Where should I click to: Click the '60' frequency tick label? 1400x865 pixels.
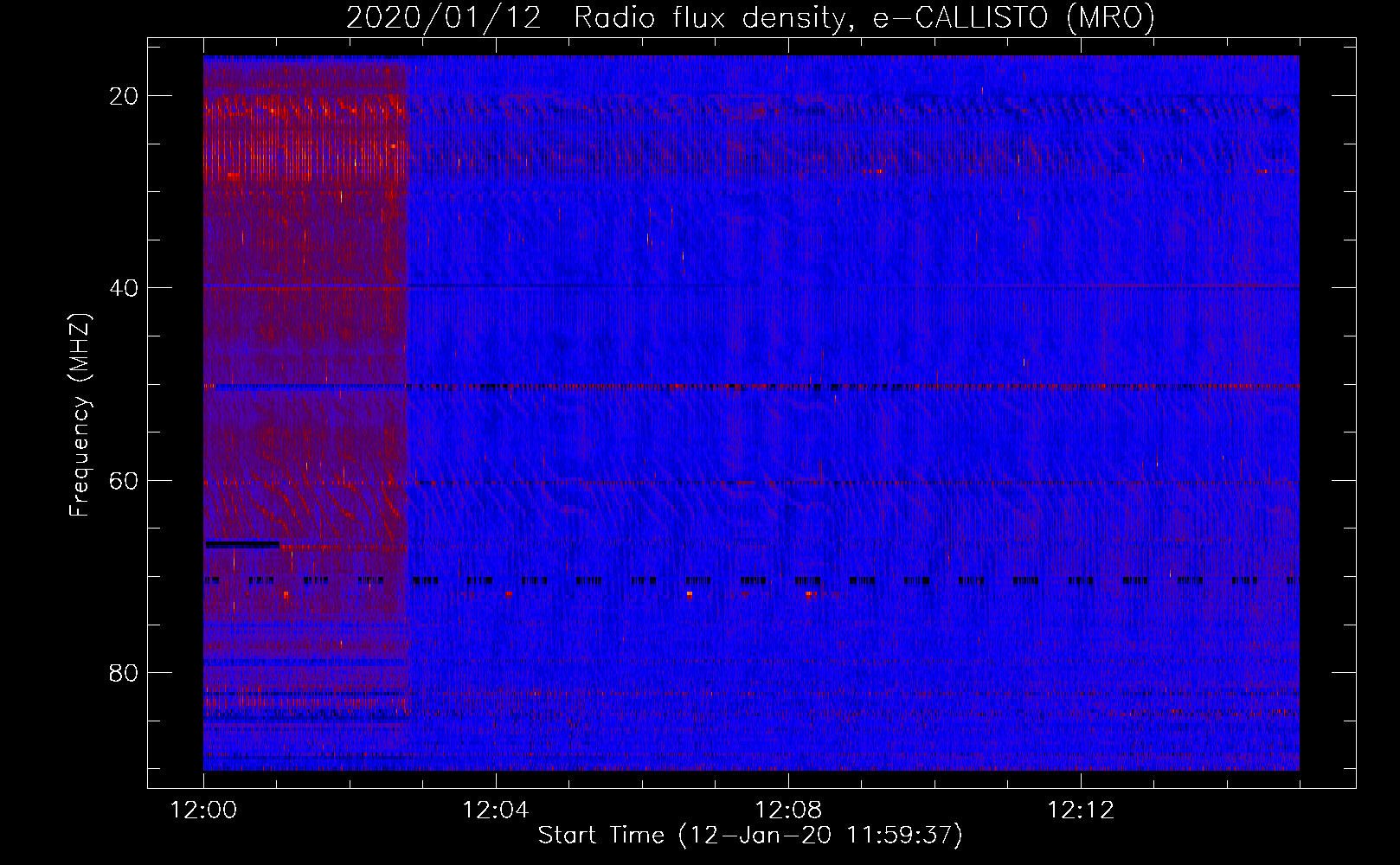(x=125, y=480)
